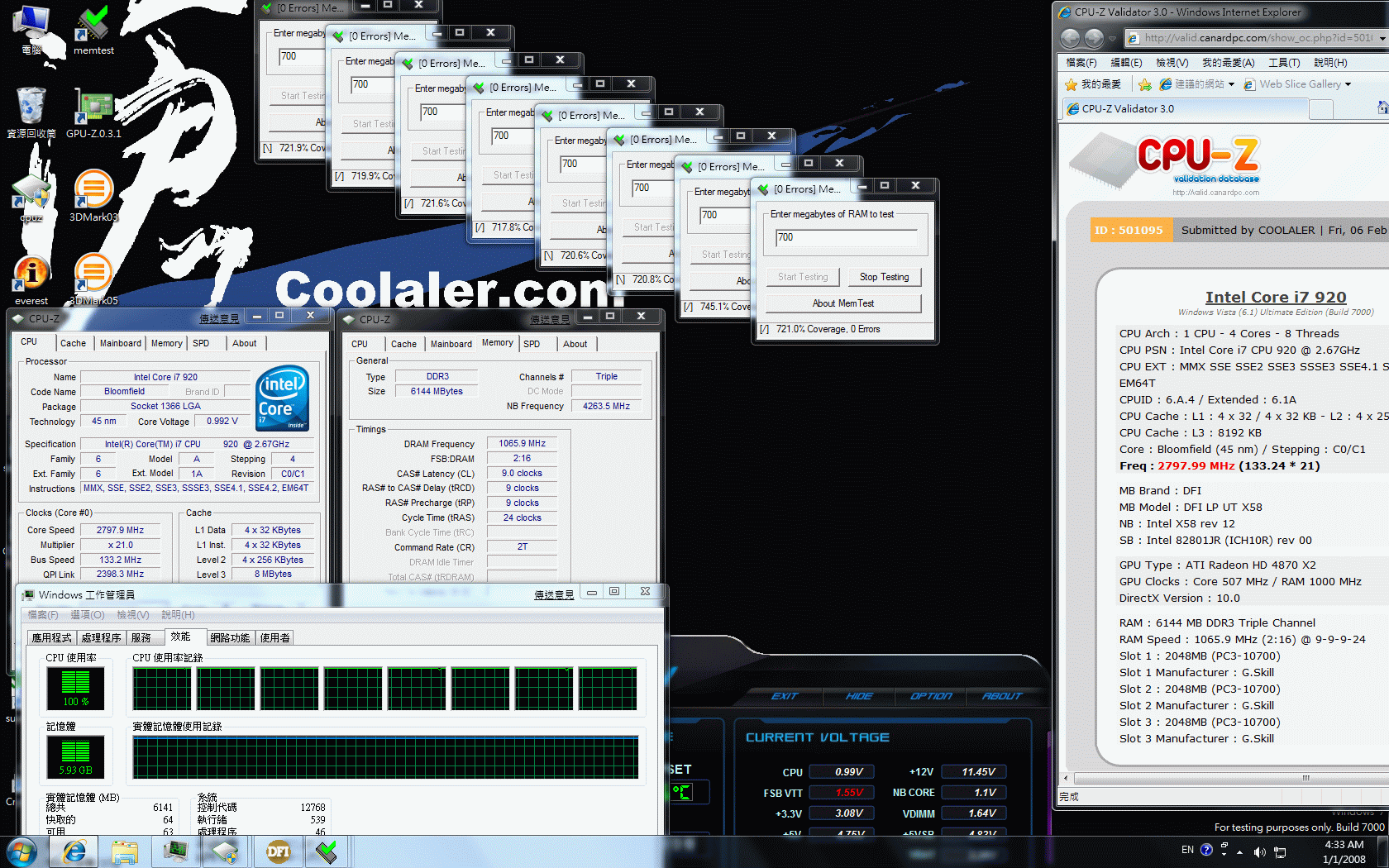Switch to About tab in right CPU-Z
Viewport: 1389px width, 868px height.
575,344
